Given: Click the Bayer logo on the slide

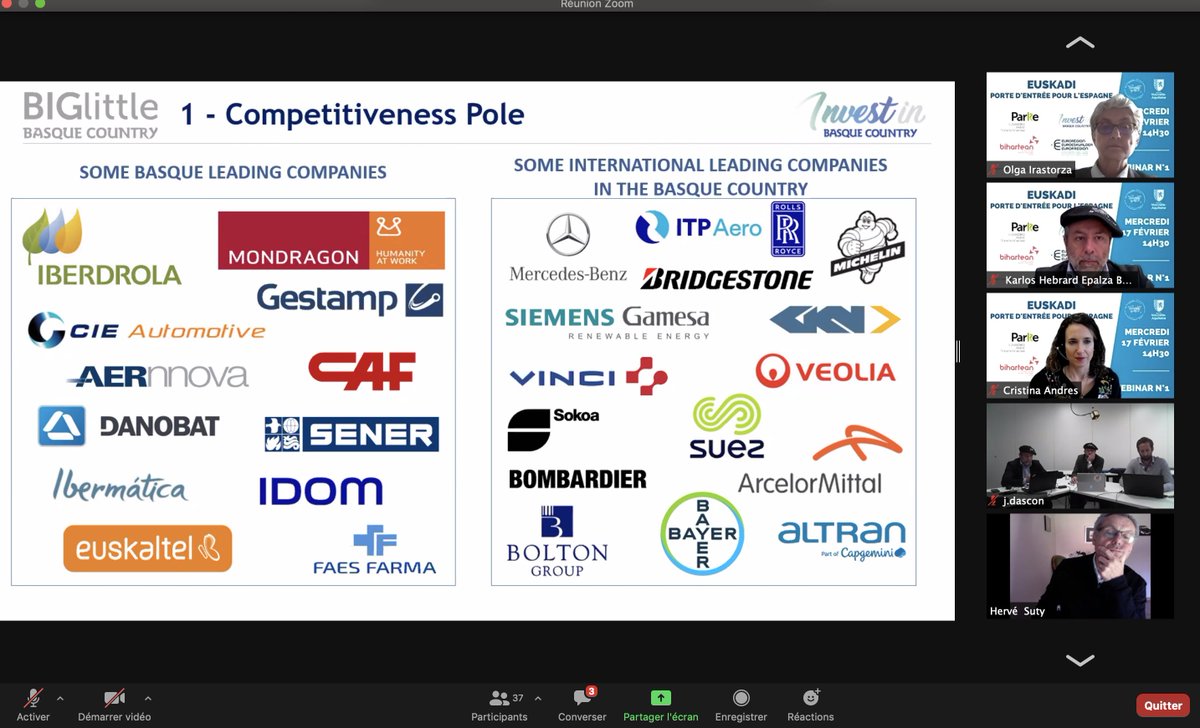Looking at the screenshot, I should click(702, 533).
